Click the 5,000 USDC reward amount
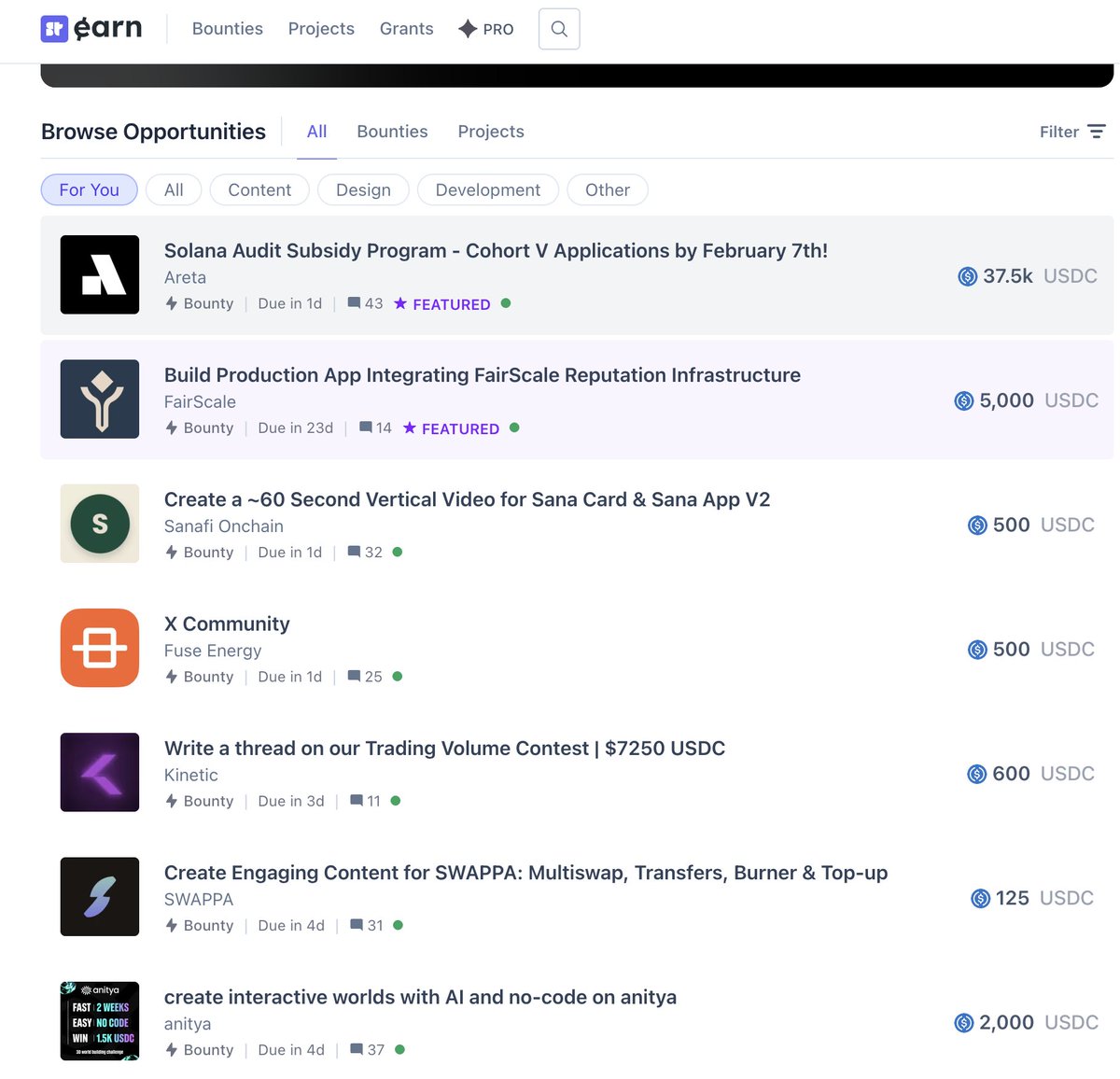 pyautogui.click(x=1026, y=400)
